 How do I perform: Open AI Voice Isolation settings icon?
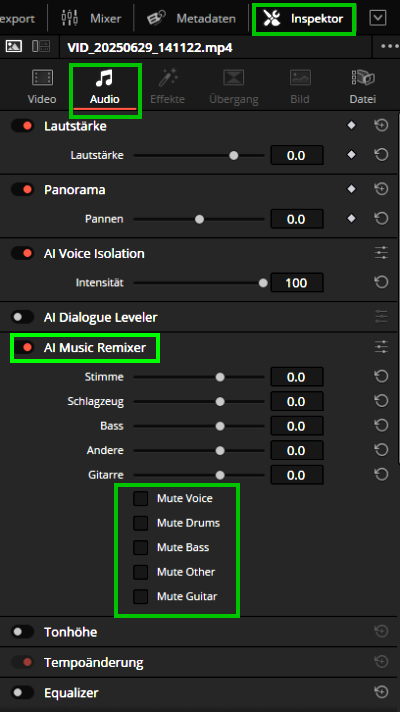[381, 253]
